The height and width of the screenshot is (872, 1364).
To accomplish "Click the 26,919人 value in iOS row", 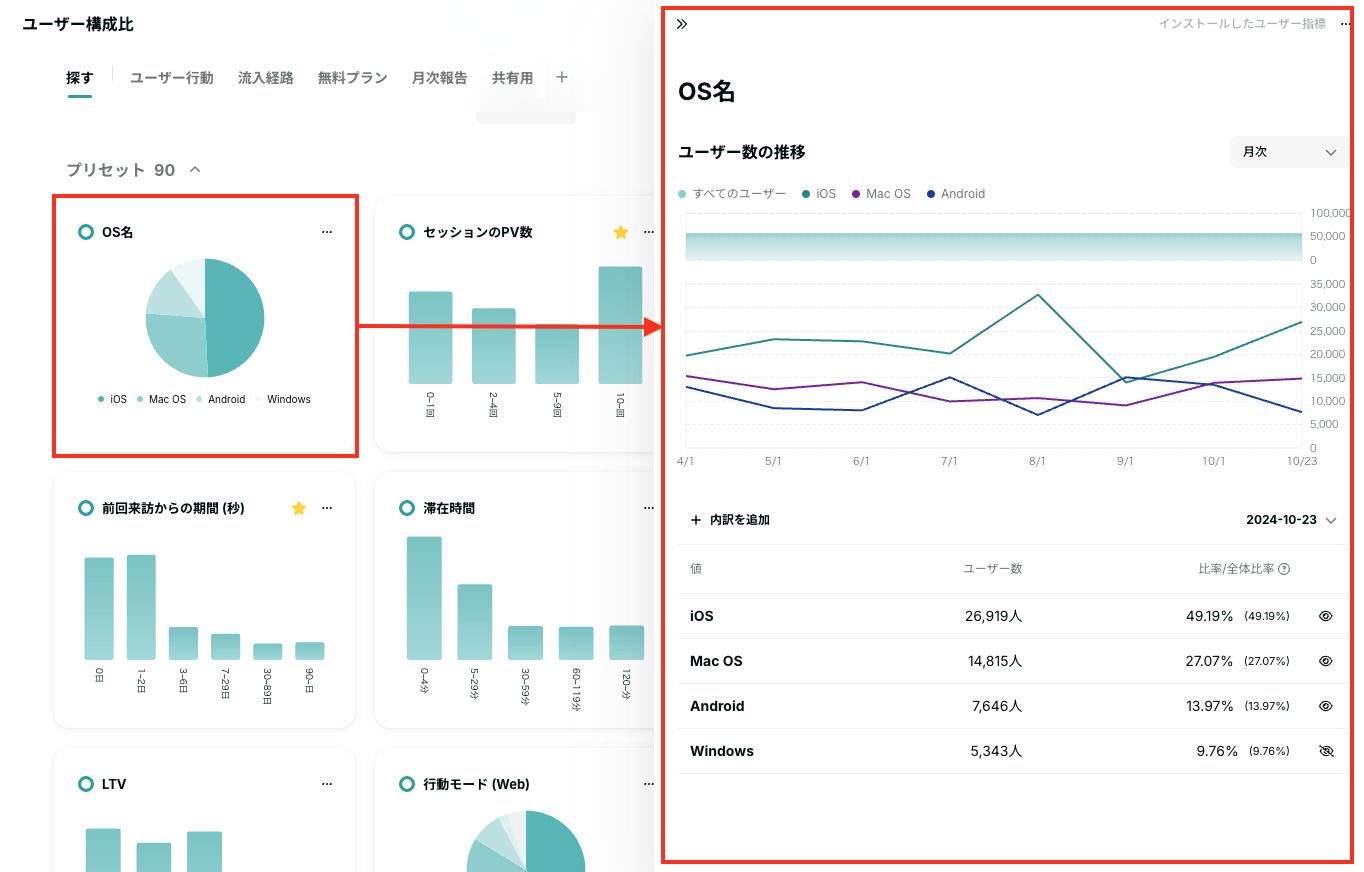I will tap(994, 616).
